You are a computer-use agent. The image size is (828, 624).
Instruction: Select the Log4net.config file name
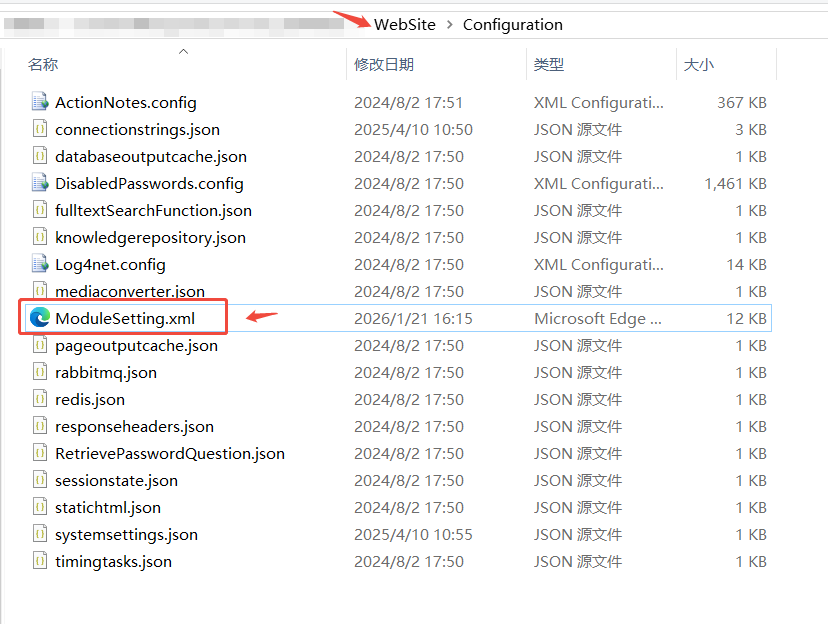(110, 264)
